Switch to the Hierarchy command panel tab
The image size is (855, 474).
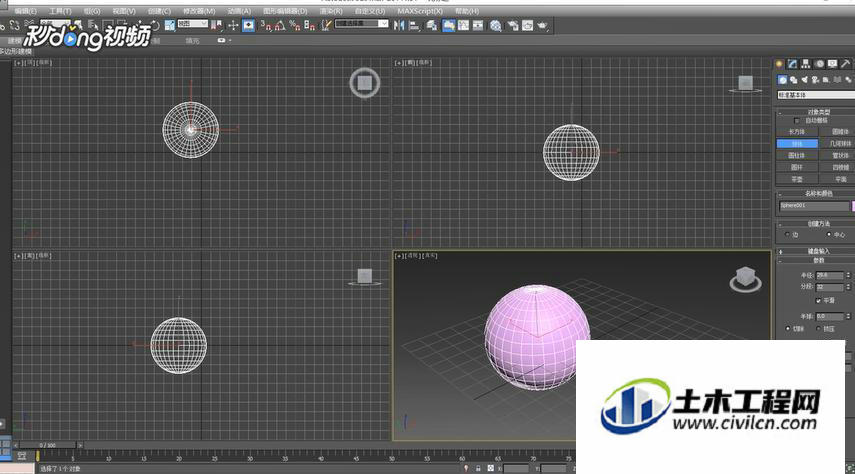805,64
